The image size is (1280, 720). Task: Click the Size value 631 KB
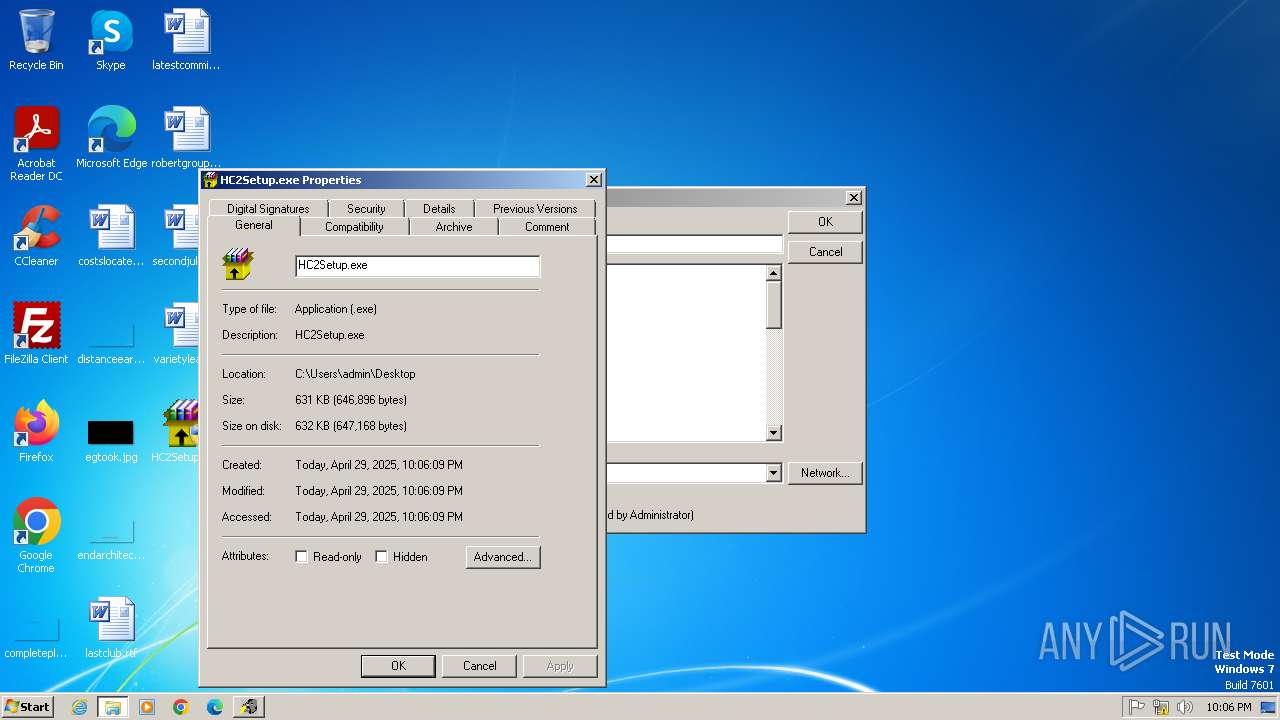pyautogui.click(x=351, y=400)
